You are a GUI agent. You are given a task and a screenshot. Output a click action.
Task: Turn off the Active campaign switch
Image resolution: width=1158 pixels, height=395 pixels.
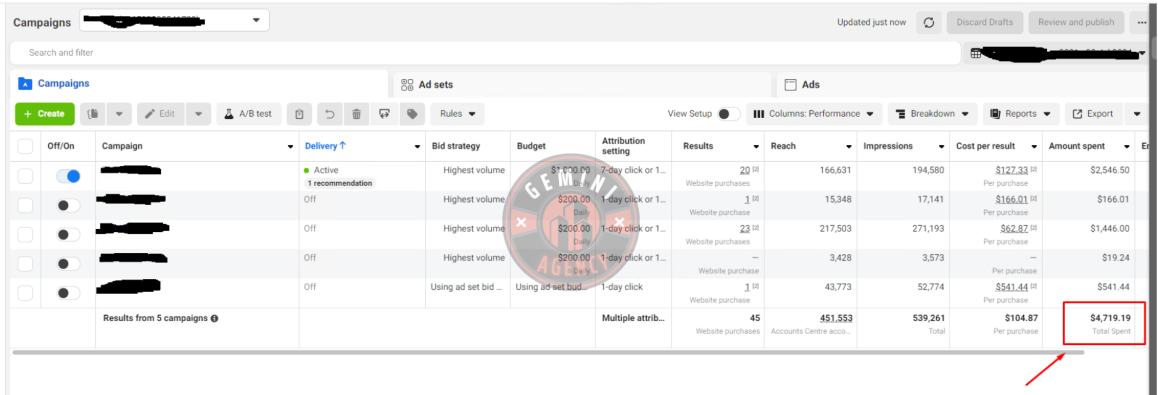tap(68, 176)
